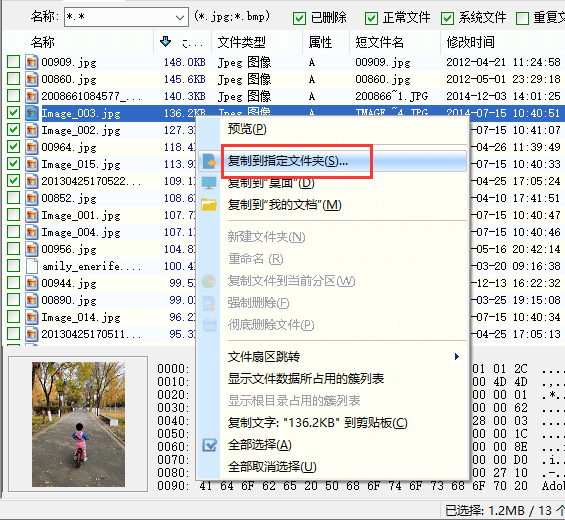This screenshot has height=520, width=565.
Task: Click the blue sort arrow in the size column header
Action: tap(165, 41)
